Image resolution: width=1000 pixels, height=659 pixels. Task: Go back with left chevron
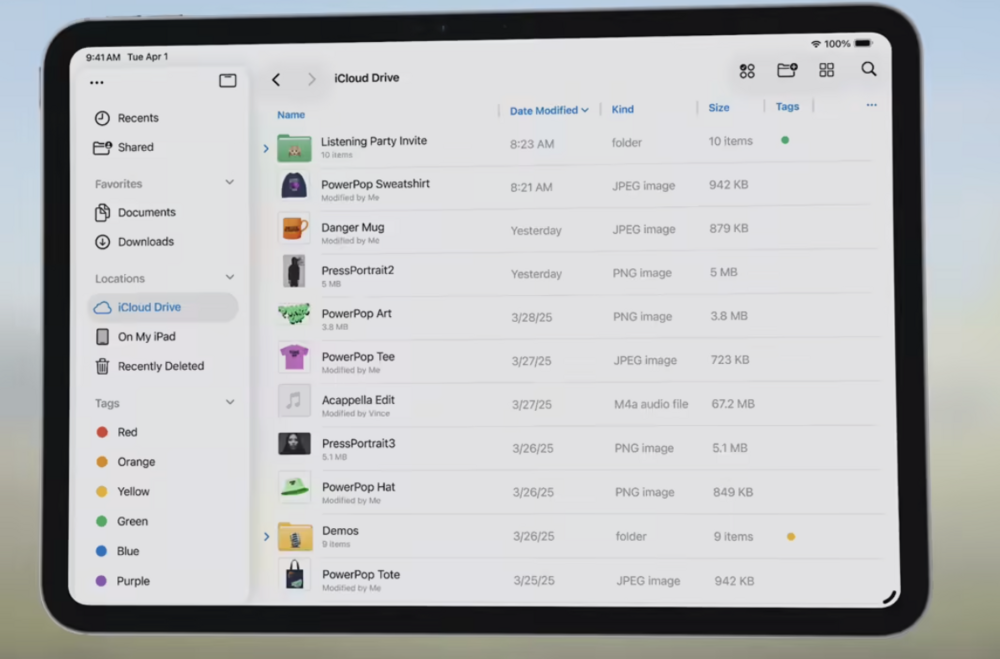[x=276, y=80]
